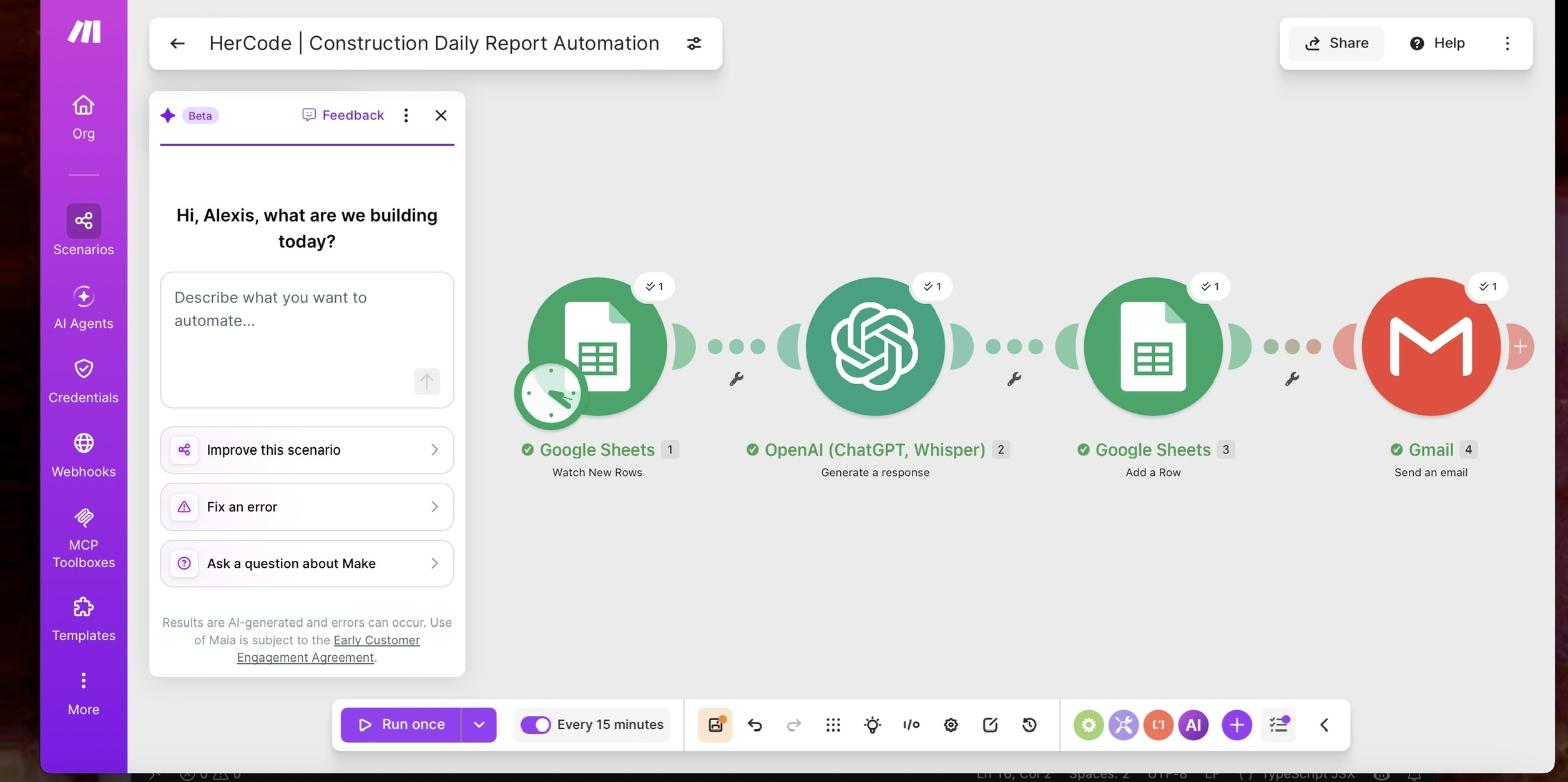Screen dimensions: 1568x782
Task: Run the scenario once
Action: 401,725
